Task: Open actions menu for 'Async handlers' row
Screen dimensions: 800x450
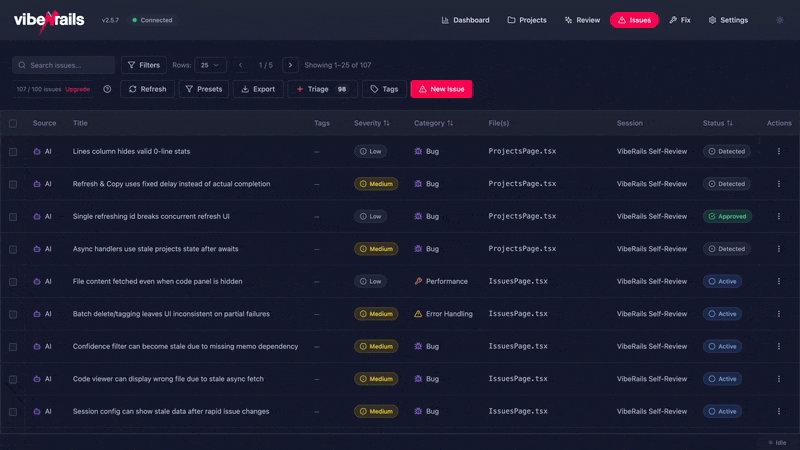Action: 779,249
